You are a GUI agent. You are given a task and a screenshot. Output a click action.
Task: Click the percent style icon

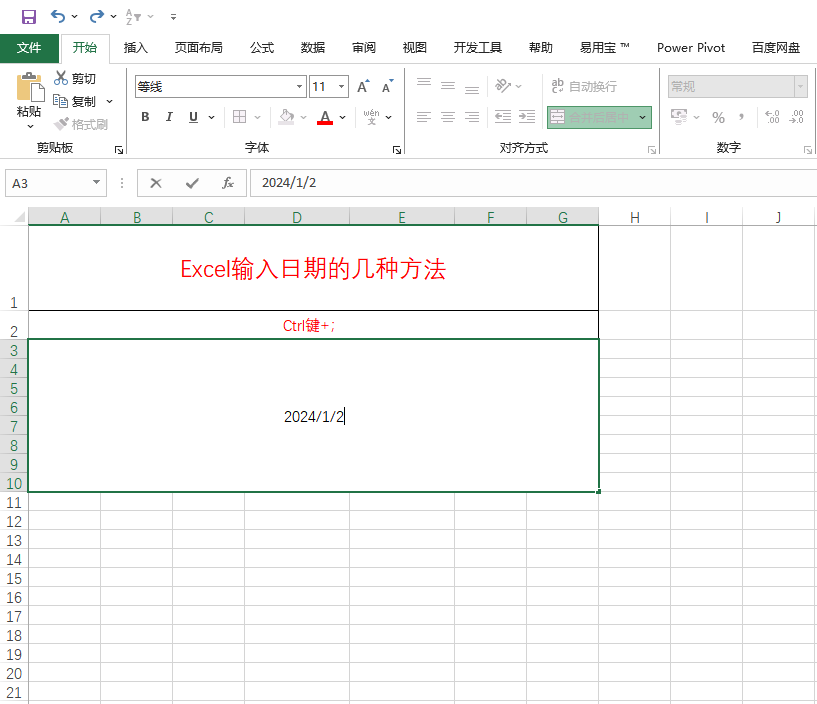[719, 118]
